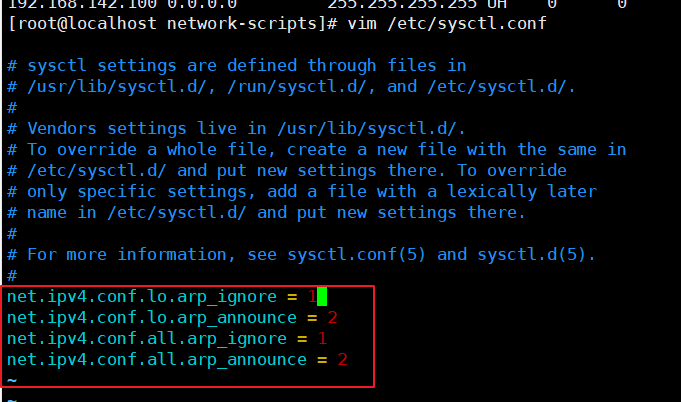Image resolution: width=681 pixels, height=402 pixels.
Task: Click the green cursor block after arp_ignore
Action: 322,297
